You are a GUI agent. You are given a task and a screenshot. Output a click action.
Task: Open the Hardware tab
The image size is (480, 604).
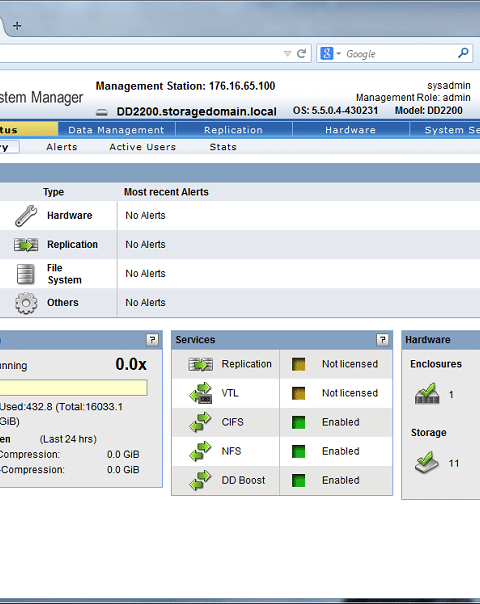[351, 130]
